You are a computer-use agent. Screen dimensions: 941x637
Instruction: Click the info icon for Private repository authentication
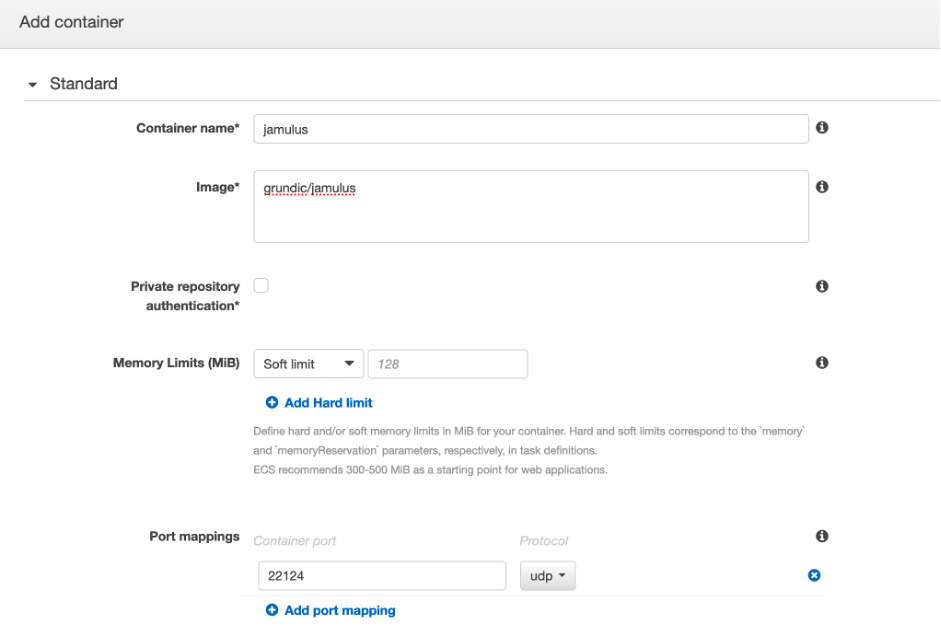pos(822,286)
